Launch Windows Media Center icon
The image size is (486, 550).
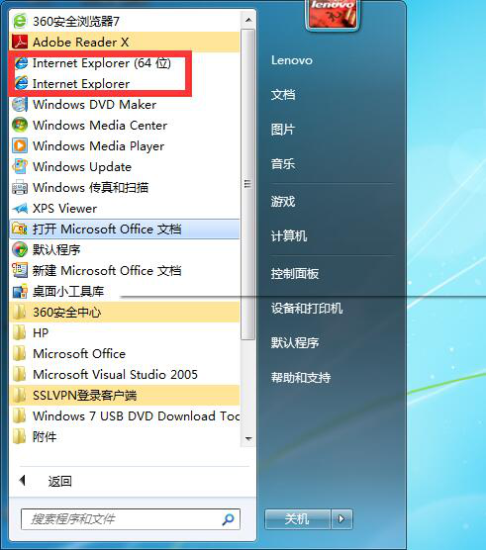pyautogui.click(x=20, y=125)
